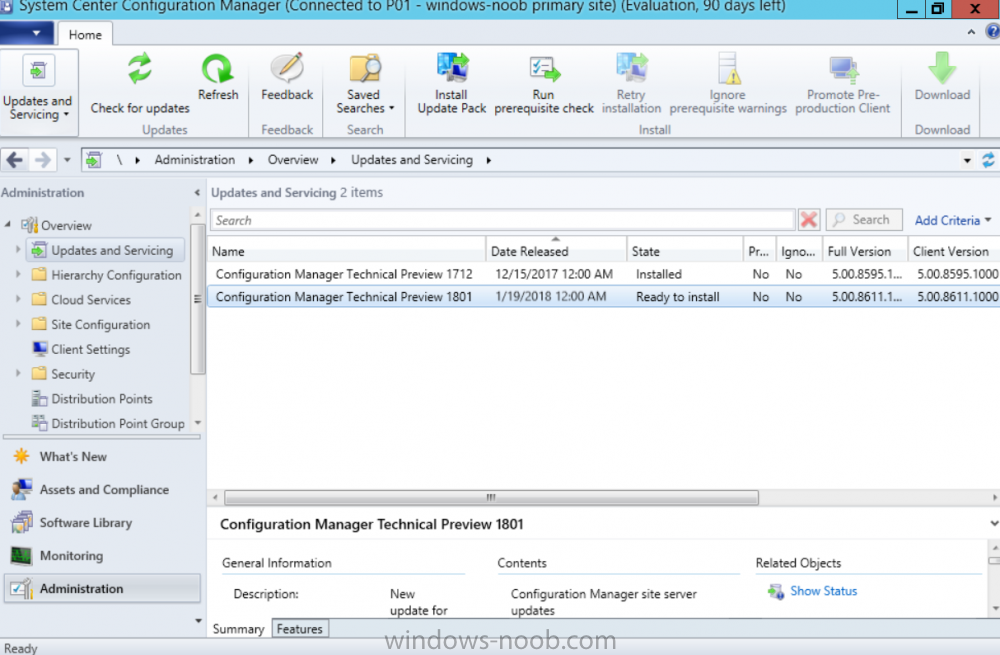Click the Download ribbon icon
Screen dimensions: 1000x655
[x=942, y=68]
